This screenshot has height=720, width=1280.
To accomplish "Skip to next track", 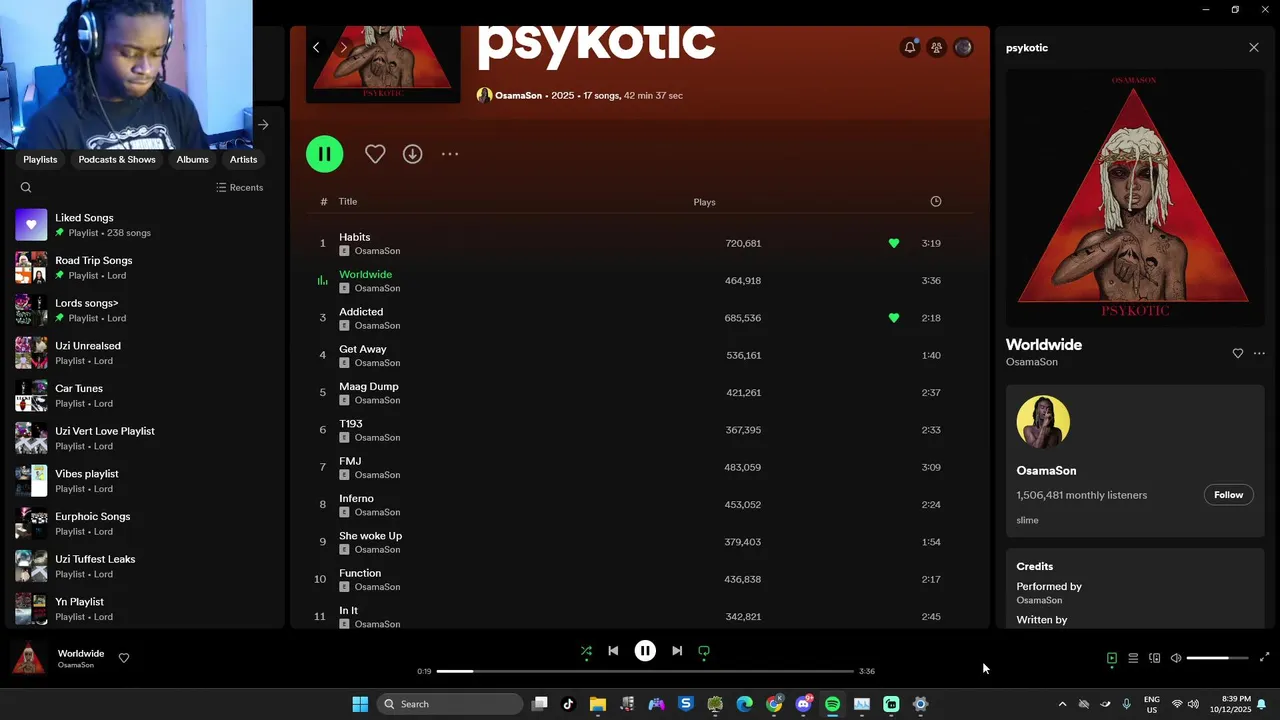I will point(677,651).
